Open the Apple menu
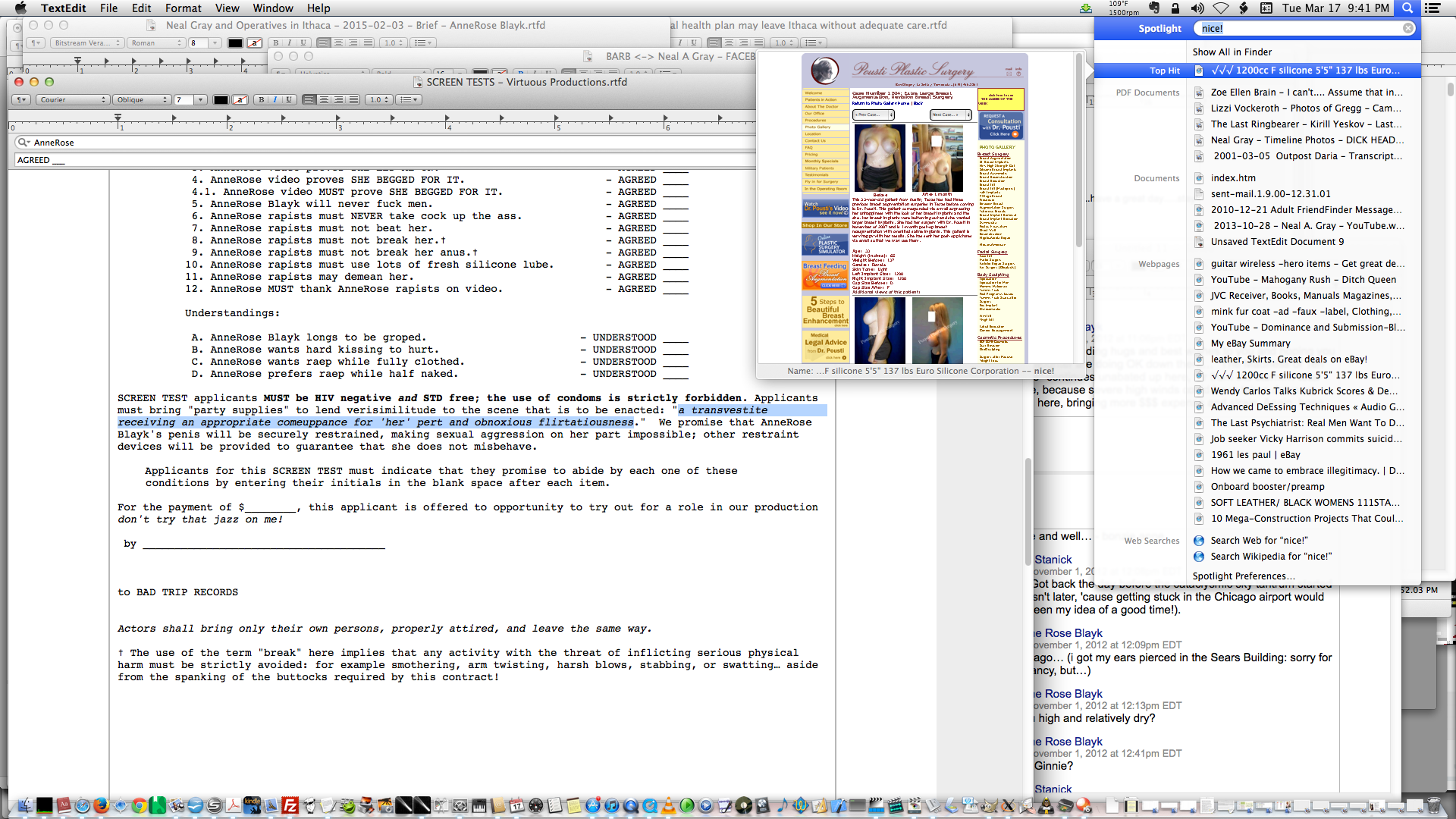The height and width of the screenshot is (819, 1456). tap(20, 8)
